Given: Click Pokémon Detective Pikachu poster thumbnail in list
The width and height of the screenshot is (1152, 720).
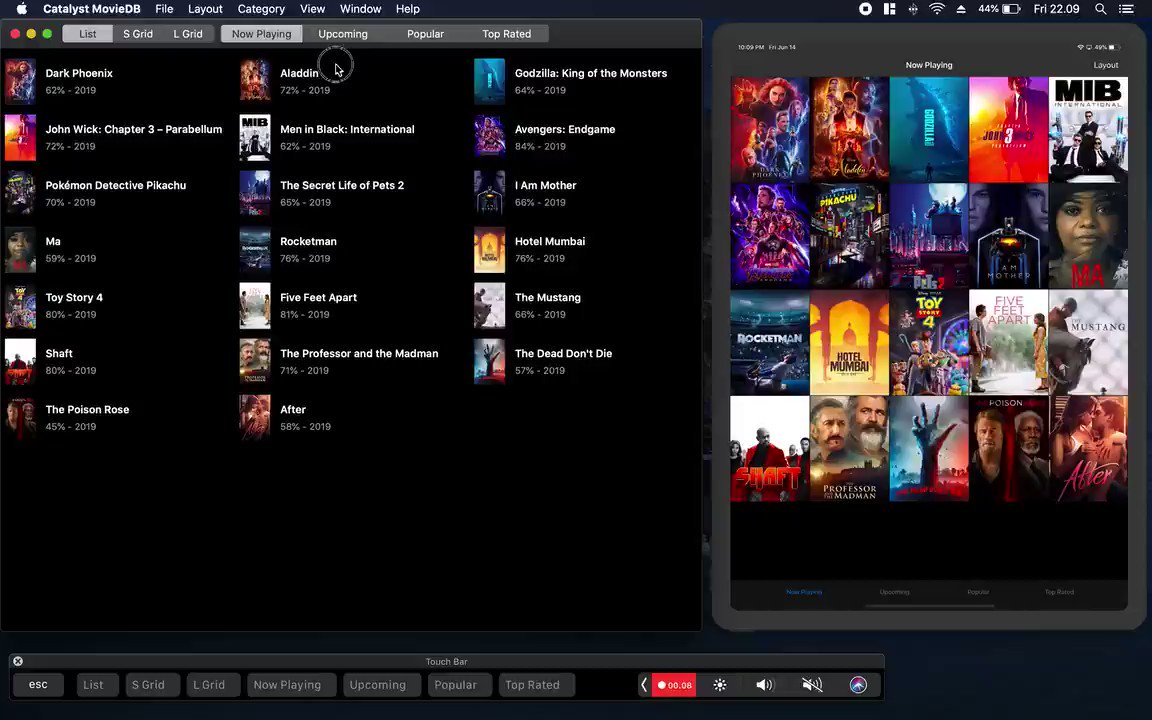Looking at the screenshot, I should pyautogui.click(x=20, y=193).
